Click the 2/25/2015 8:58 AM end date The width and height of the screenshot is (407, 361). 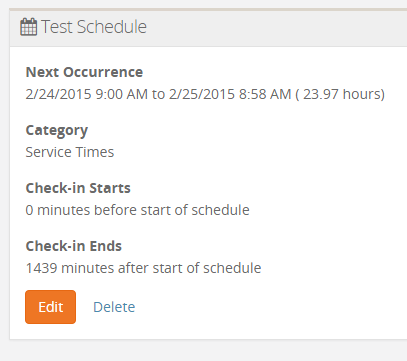pos(230,94)
